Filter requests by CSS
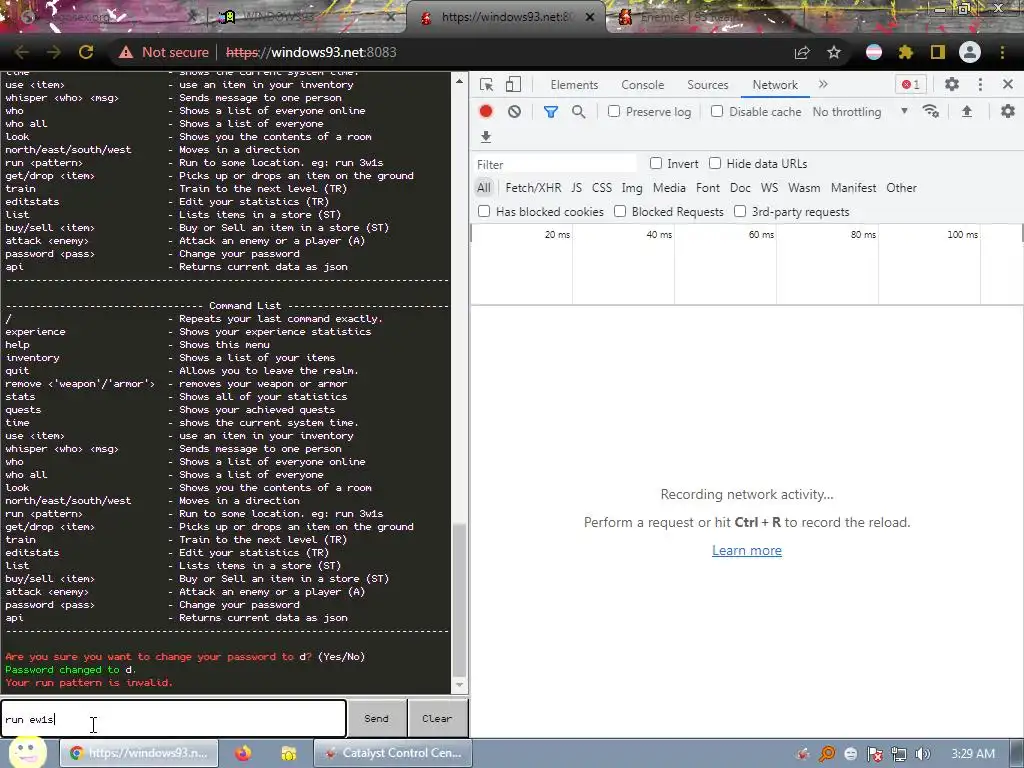Screen dimensions: 1024x768 (601, 188)
